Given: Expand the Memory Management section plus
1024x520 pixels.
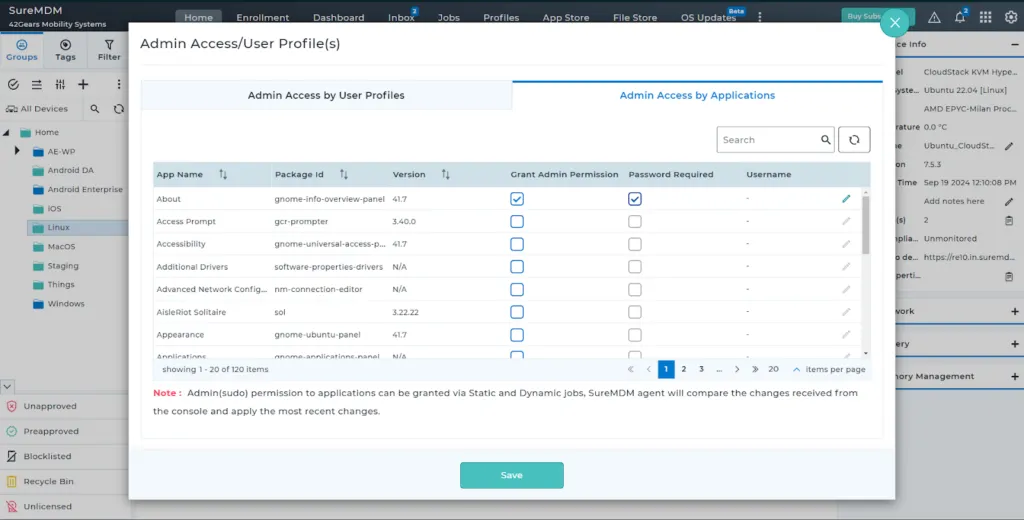Looking at the screenshot, I should [1015, 376].
